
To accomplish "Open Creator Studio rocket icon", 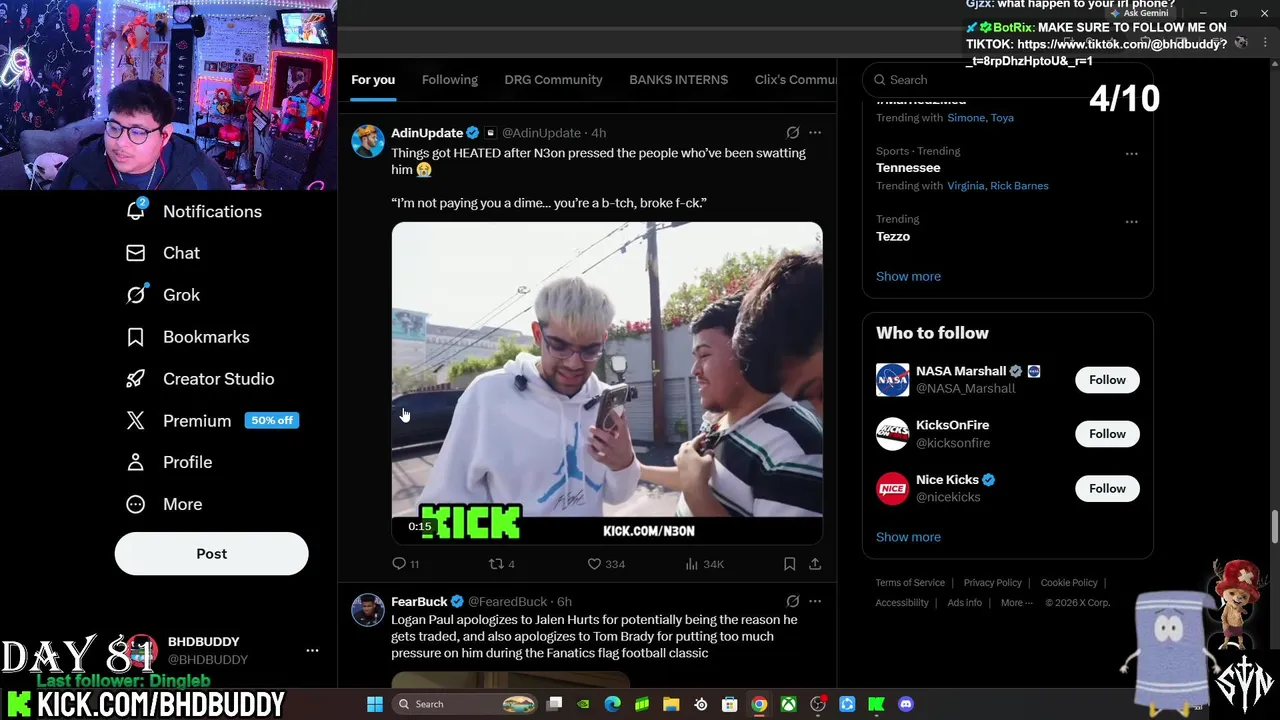I will click(x=136, y=379).
